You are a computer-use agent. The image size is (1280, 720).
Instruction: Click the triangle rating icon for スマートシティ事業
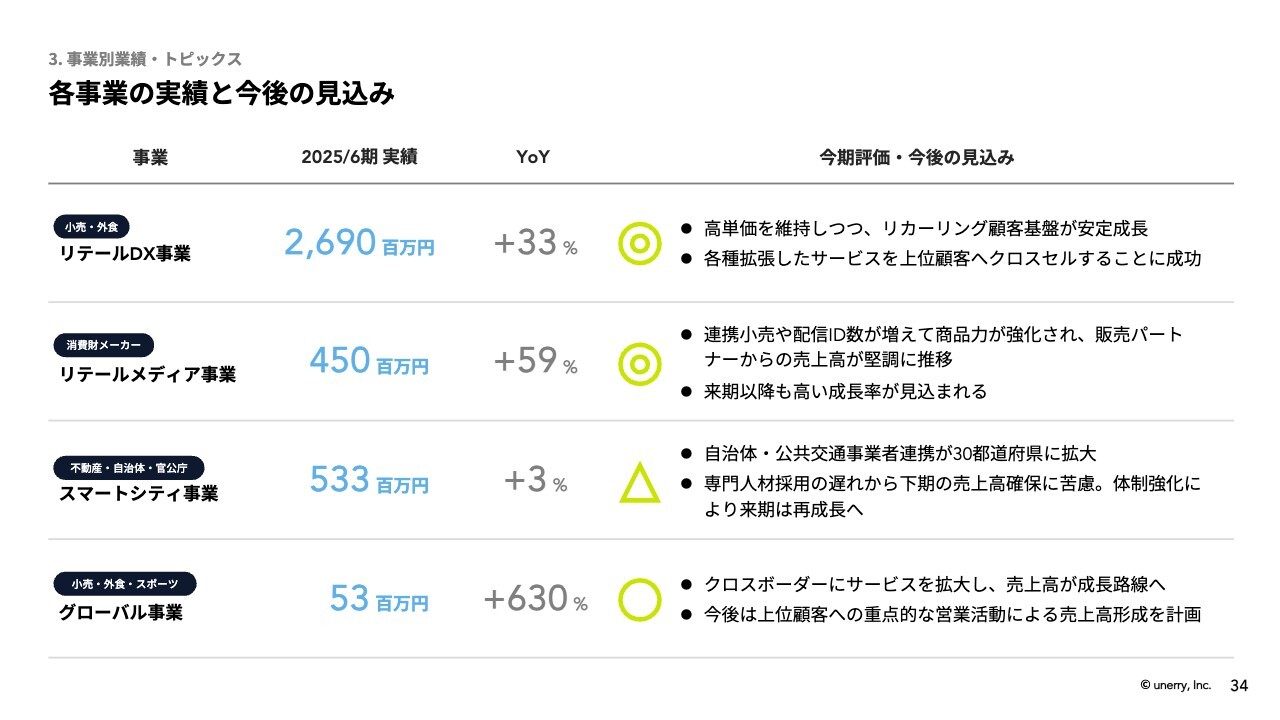pos(640,483)
